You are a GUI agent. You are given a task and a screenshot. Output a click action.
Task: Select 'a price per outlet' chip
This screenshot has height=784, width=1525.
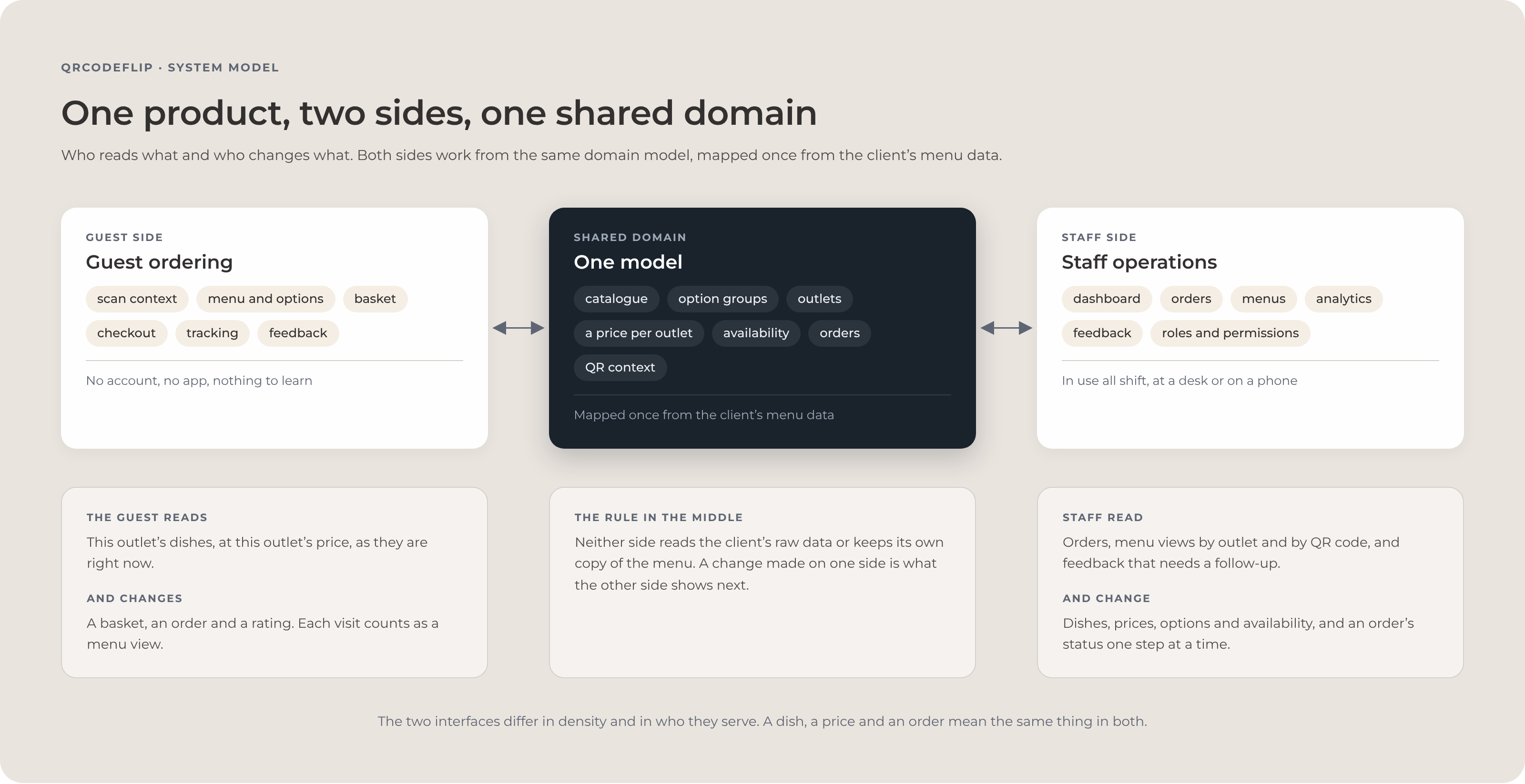tap(639, 333)
